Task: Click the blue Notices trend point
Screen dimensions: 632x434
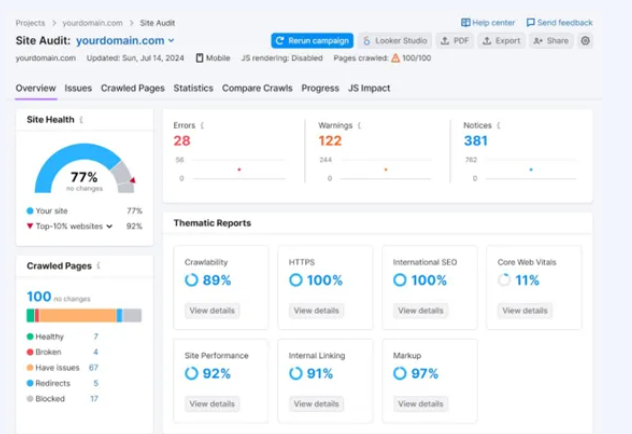Action: [x=531, y=170]
